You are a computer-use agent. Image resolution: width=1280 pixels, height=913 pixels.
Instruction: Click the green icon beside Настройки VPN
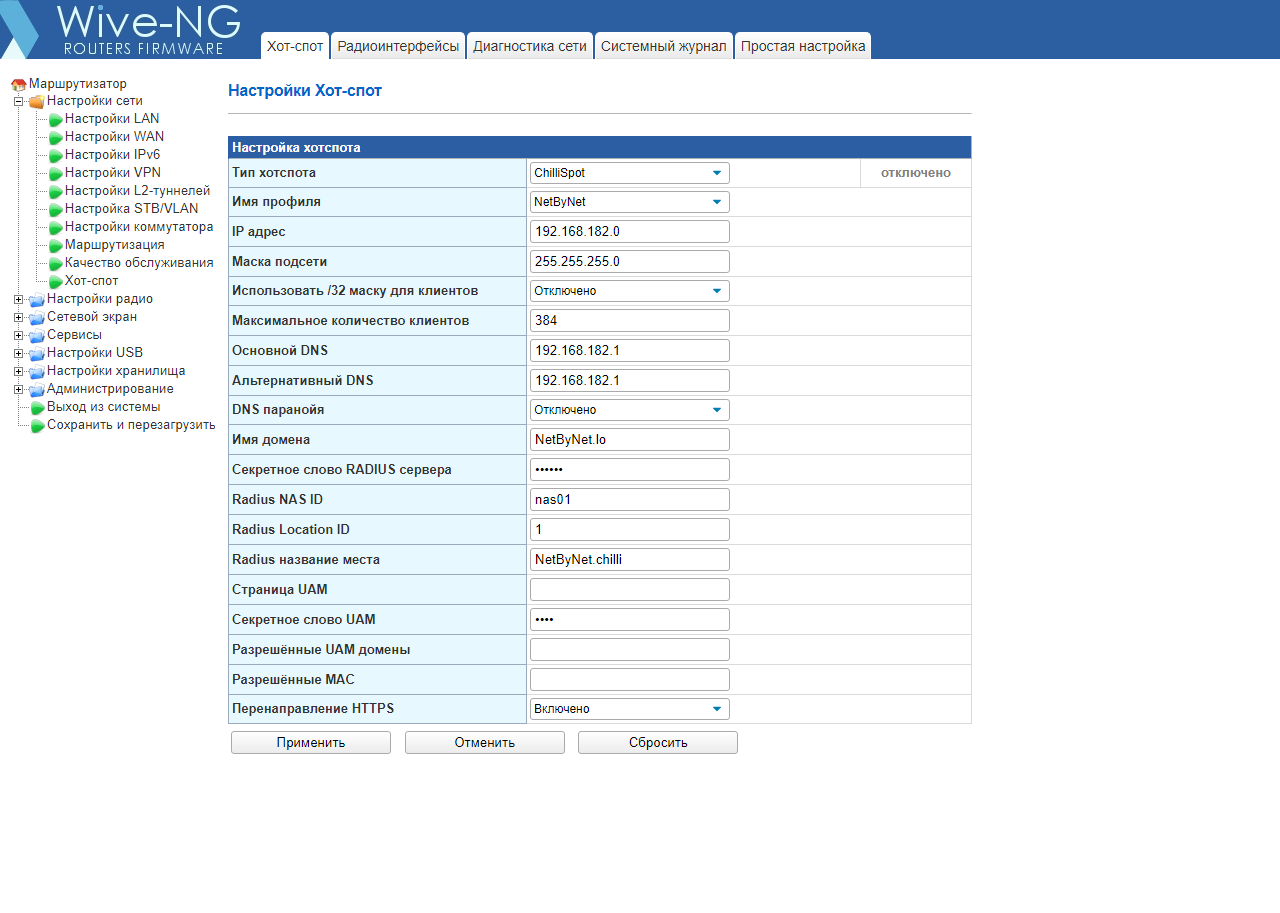56,174
